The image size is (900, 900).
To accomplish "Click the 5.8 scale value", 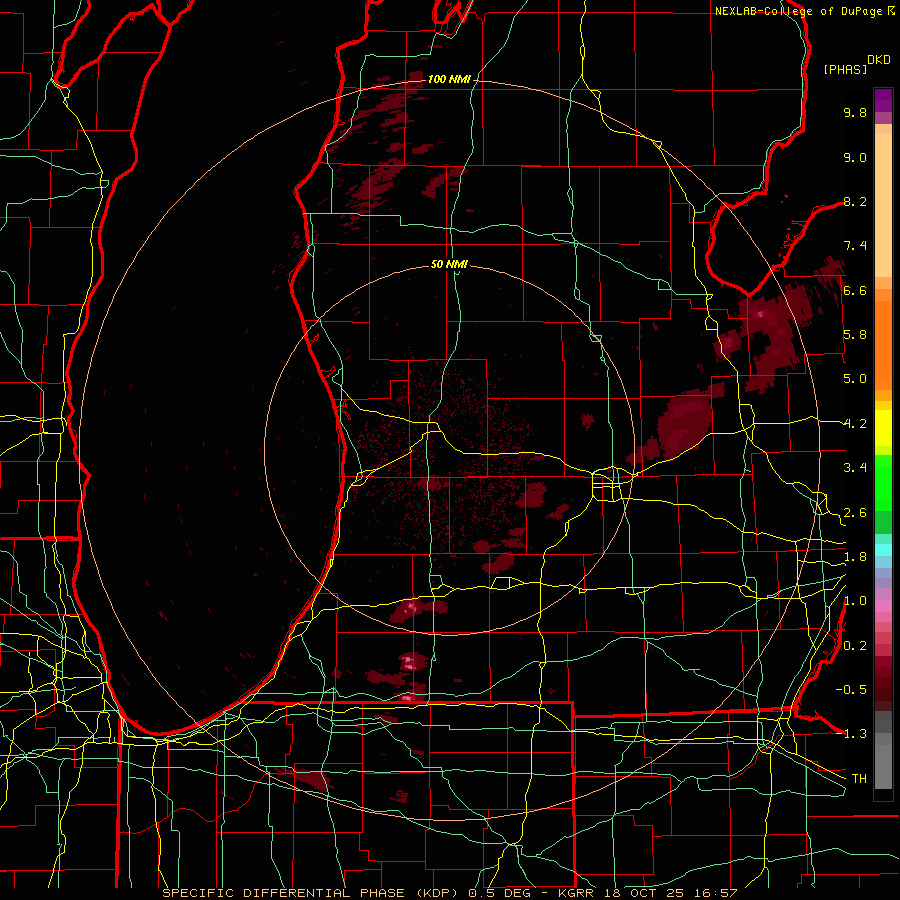I will pyautogui.click(x=855, y=335).
